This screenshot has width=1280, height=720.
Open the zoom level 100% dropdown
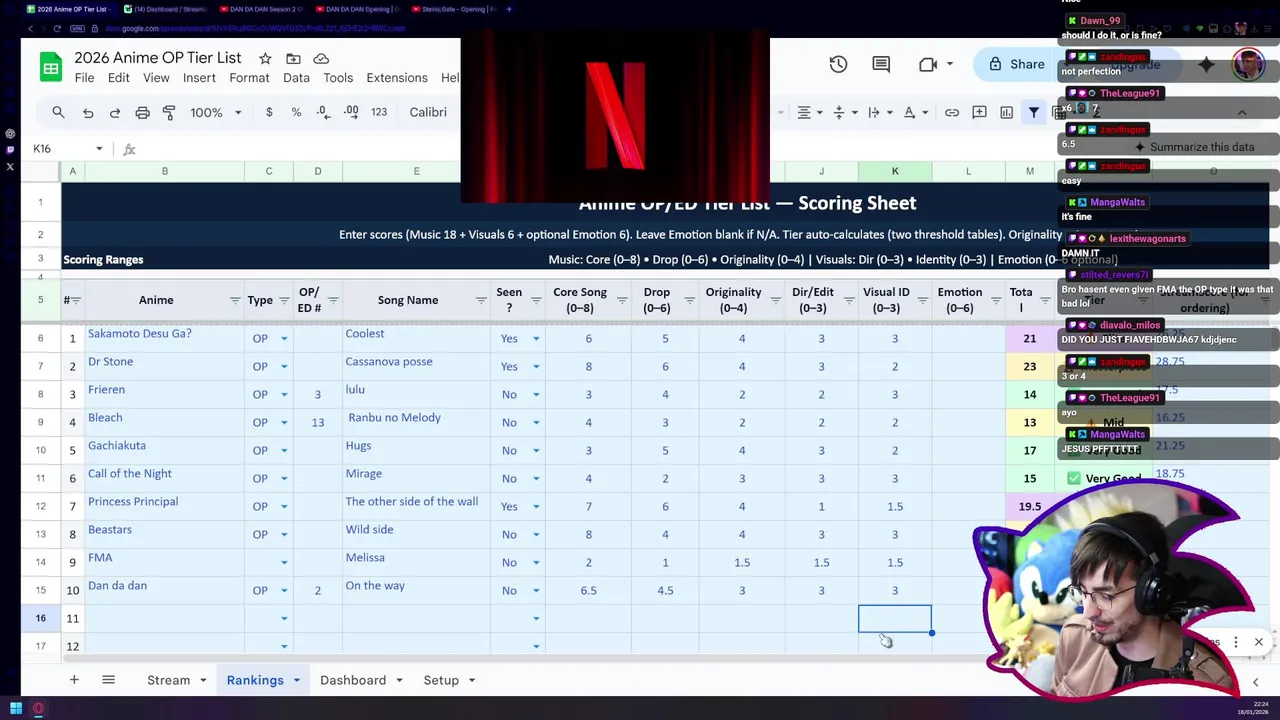[216, 112]
